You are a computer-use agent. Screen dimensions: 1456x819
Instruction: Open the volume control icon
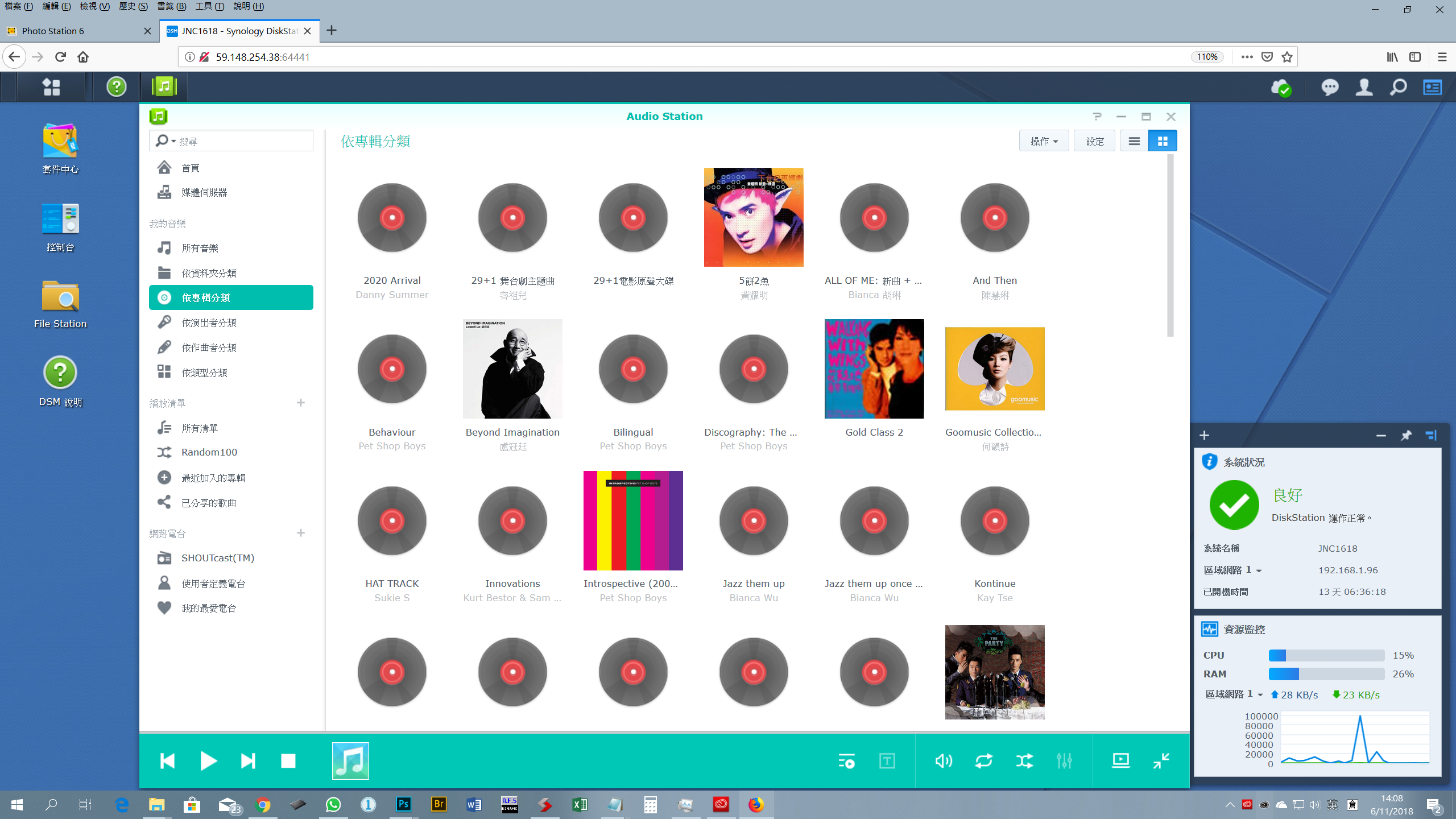pyautogui.click(x=944, y=761)
